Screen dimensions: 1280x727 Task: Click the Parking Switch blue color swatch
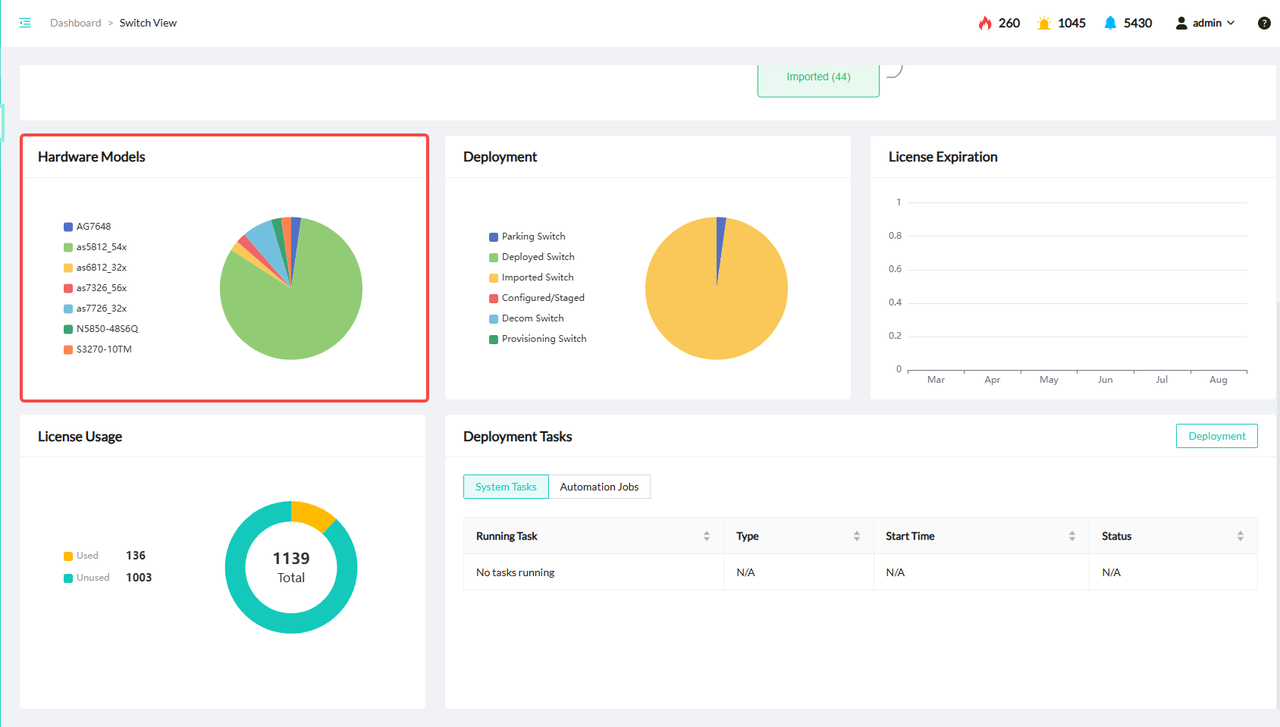(x=493, y=237)
